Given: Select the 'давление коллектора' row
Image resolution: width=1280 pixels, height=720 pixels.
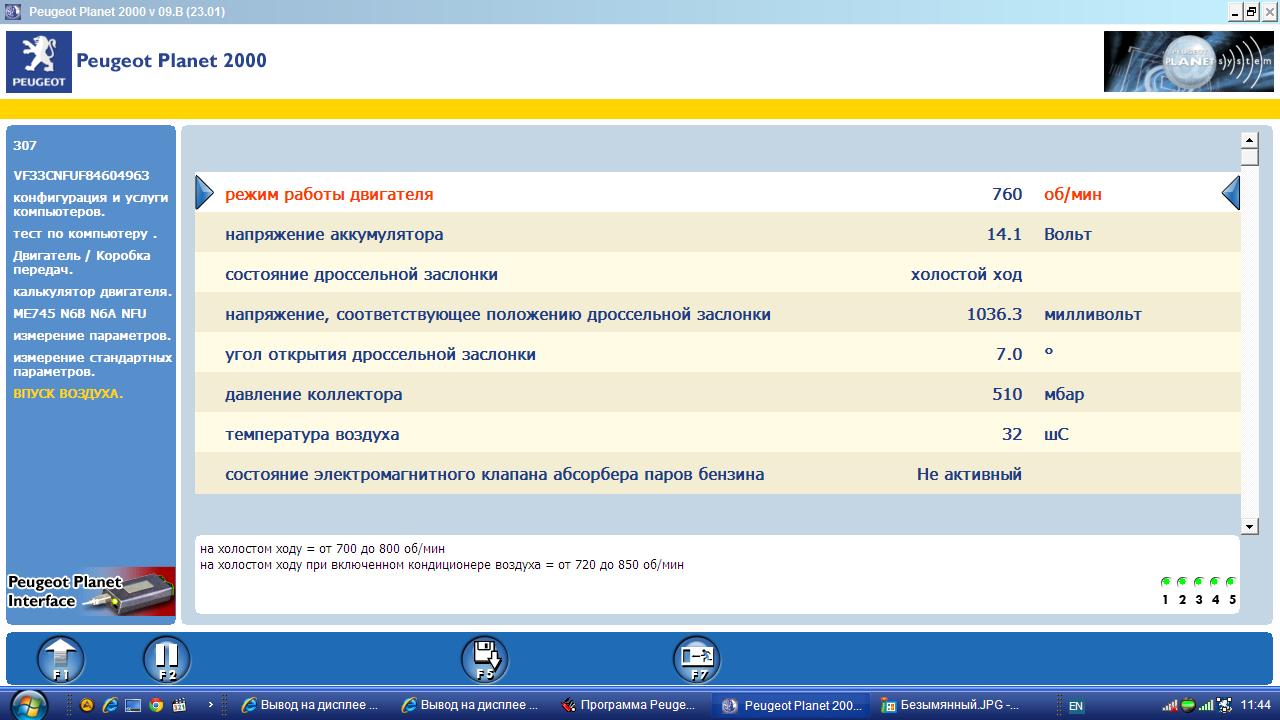Looking at the screenshot, I should point(717,393).
